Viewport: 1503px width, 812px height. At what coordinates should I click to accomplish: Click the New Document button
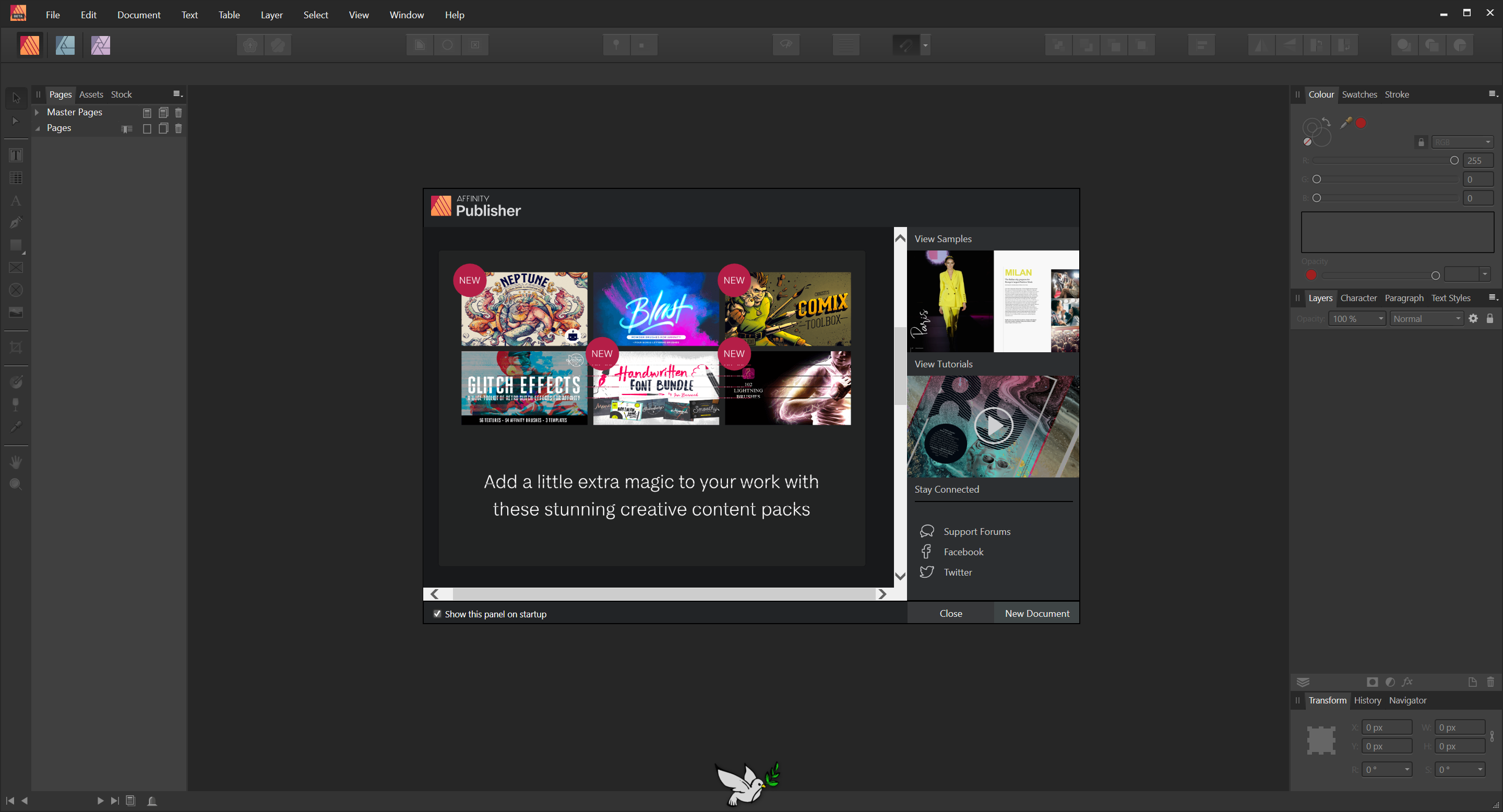click(1037, 613)
